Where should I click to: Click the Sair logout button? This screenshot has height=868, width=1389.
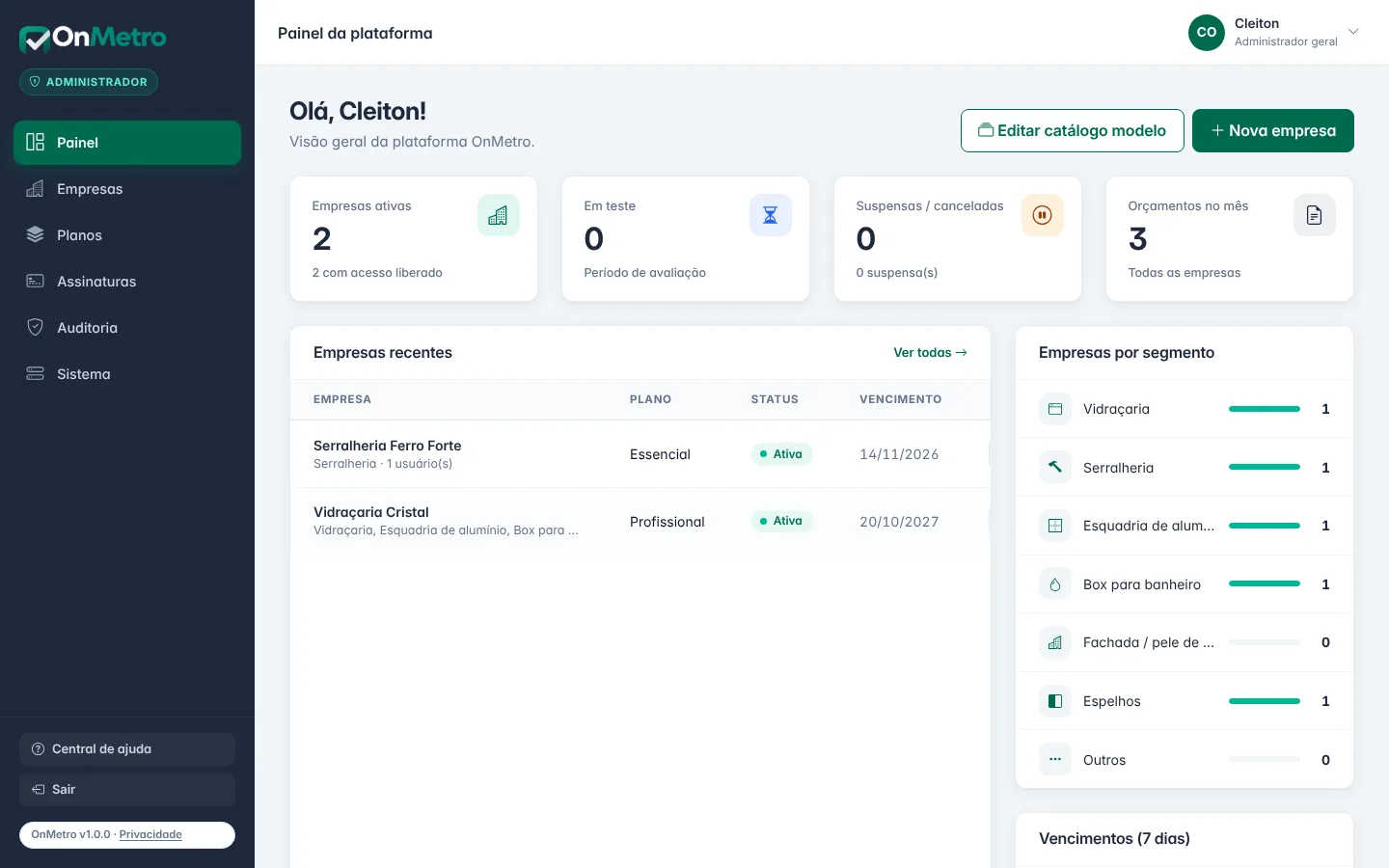[127, 790]
